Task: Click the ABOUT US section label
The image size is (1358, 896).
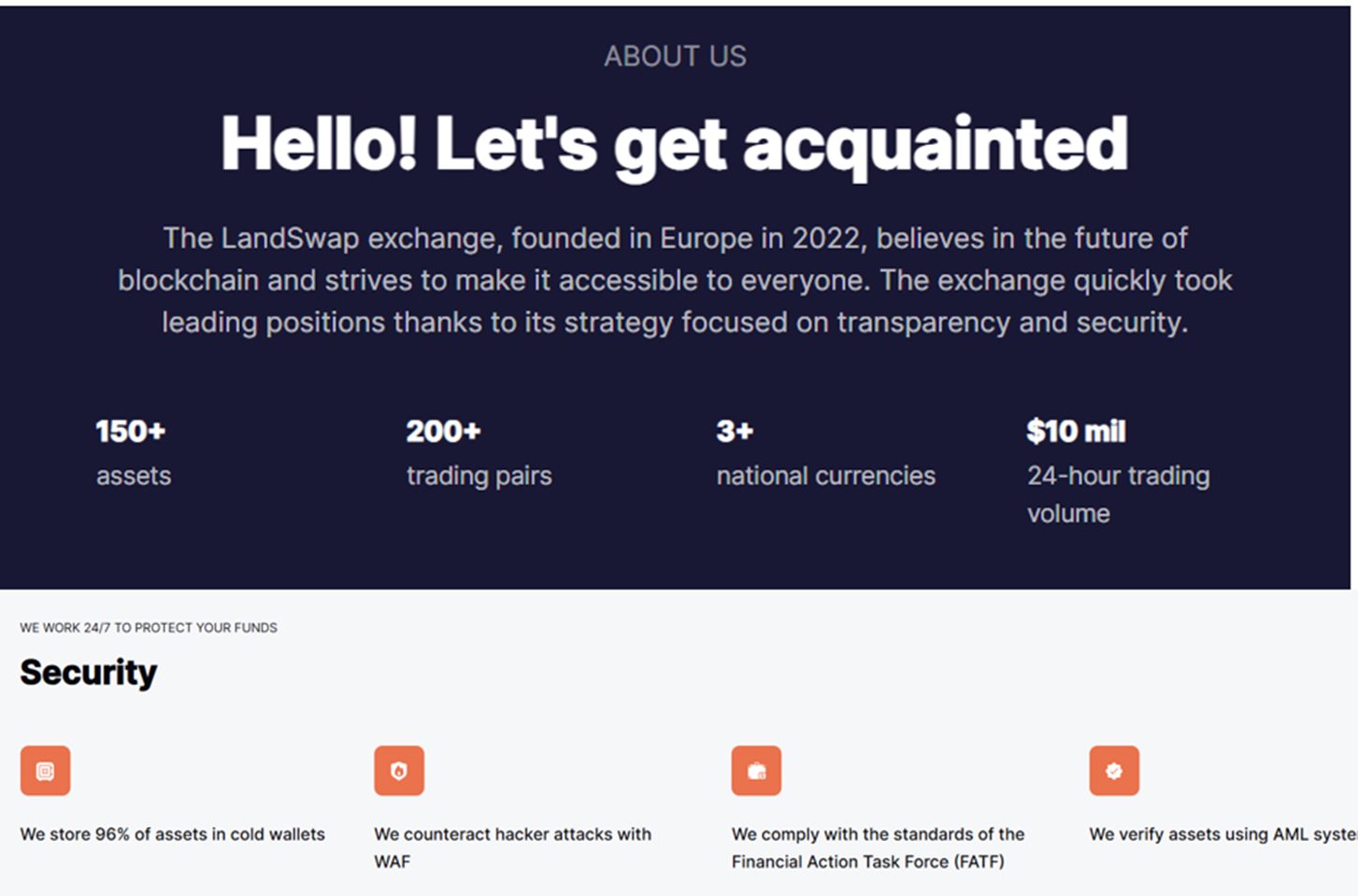Action: click(x=675, y=56)
